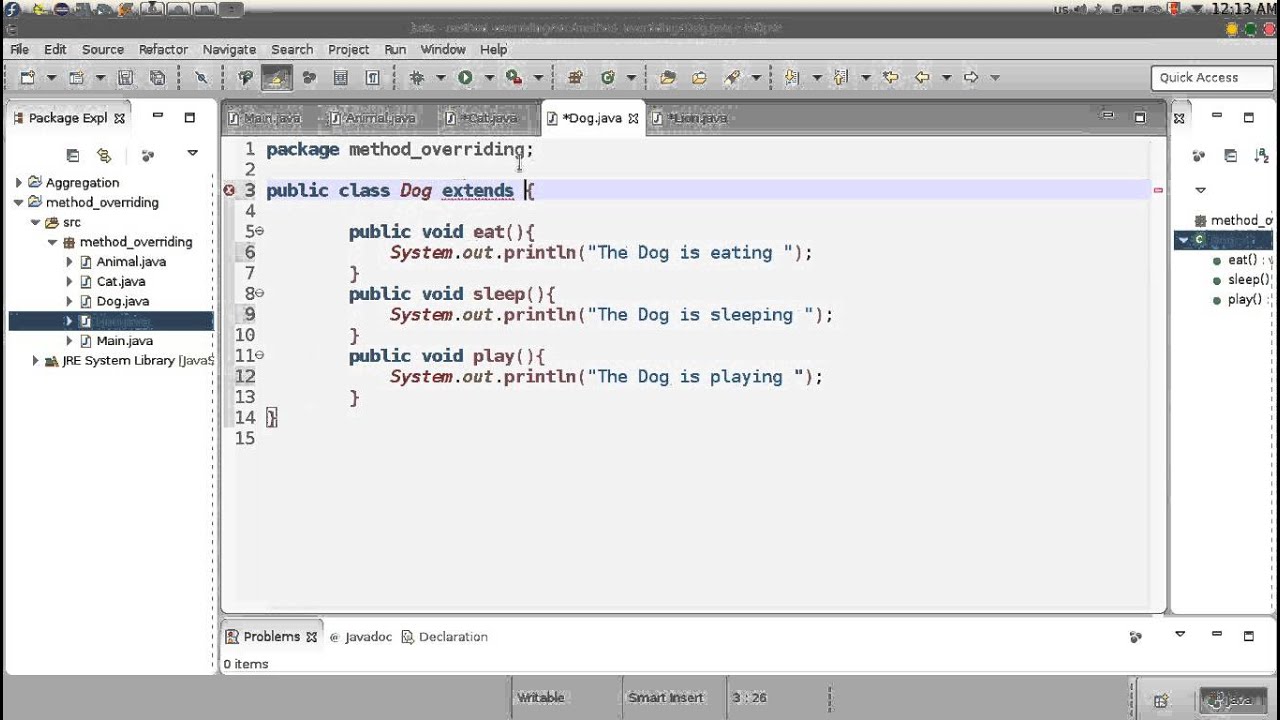Viewport: 1280px width, 720px height.
Task: Click the Open Type folder icon
Action: 667,77
